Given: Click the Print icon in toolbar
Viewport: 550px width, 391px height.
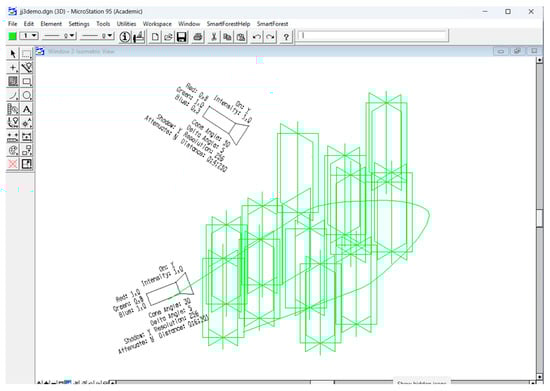Looking at the screenshot, I should (x=197, y=37).
